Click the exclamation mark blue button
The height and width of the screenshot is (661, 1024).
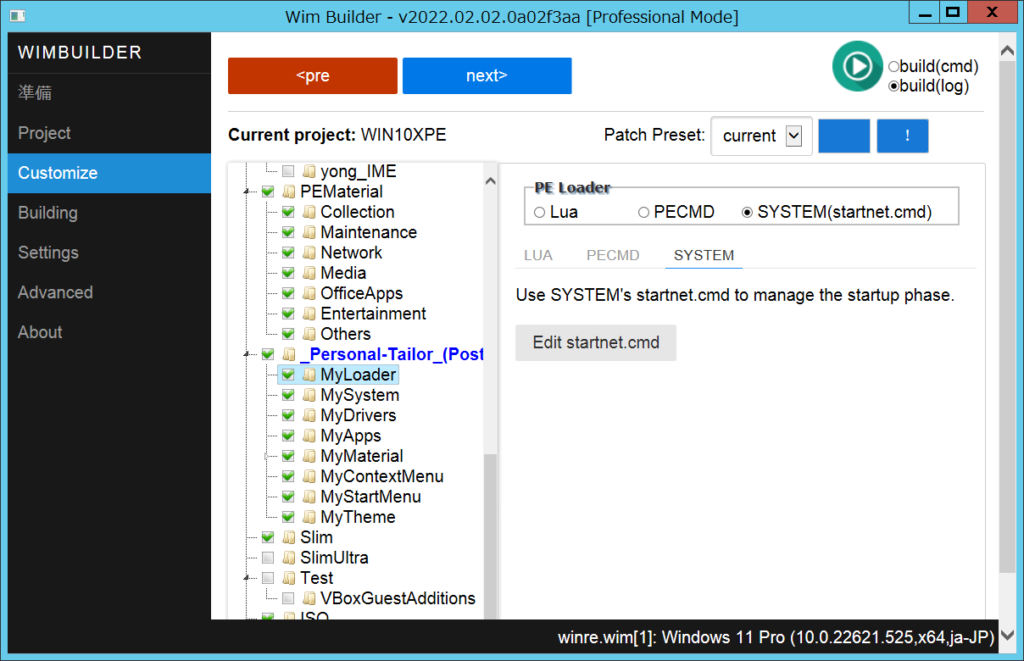(x=902, y=136)
